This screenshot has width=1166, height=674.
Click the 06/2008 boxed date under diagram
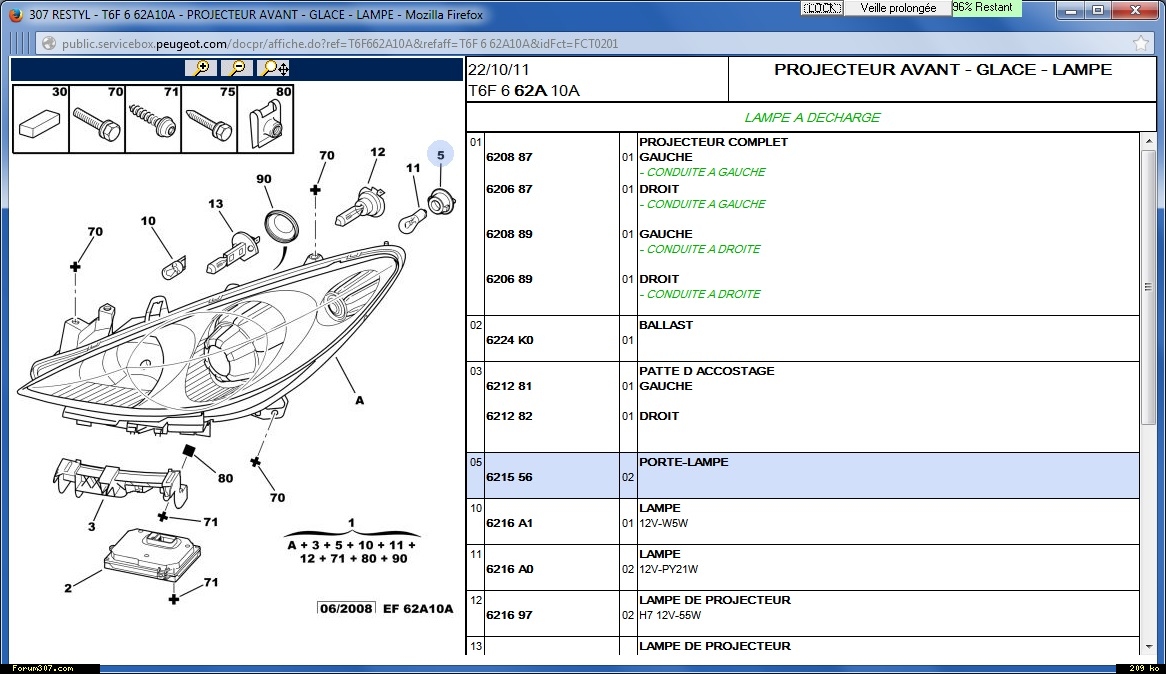tap(346, 609)
